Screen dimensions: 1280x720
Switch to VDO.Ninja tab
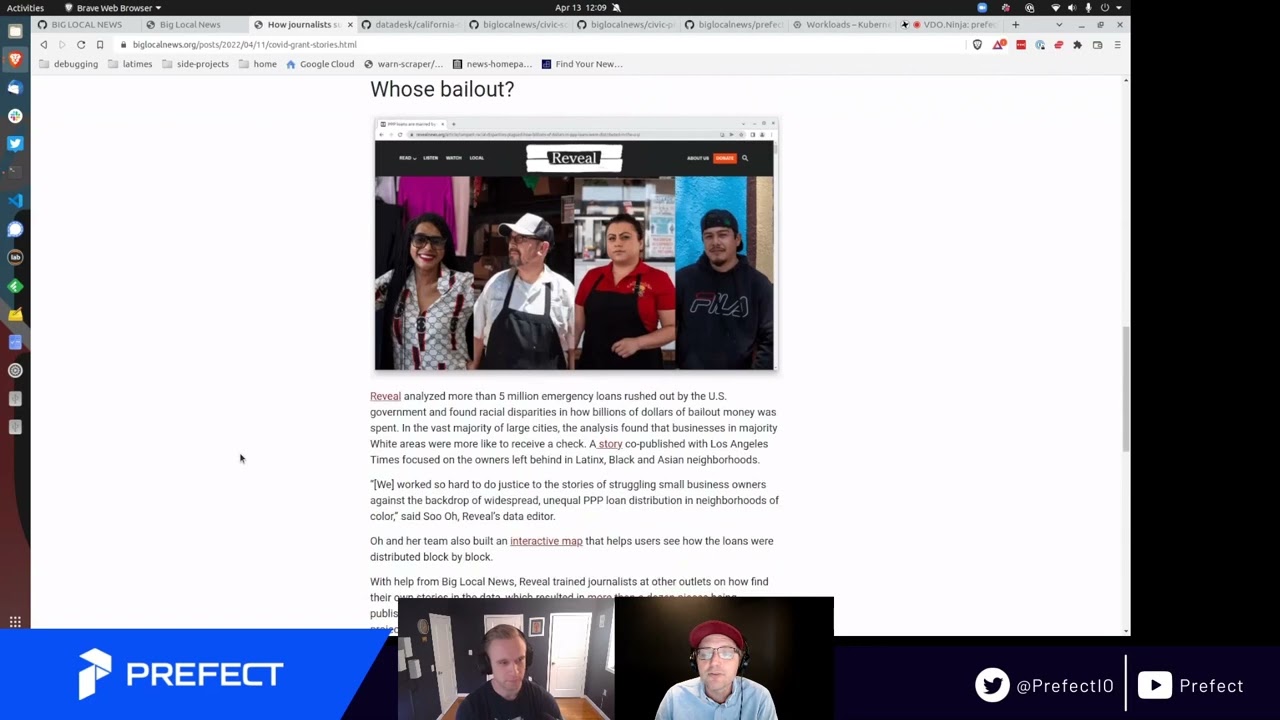950,24
